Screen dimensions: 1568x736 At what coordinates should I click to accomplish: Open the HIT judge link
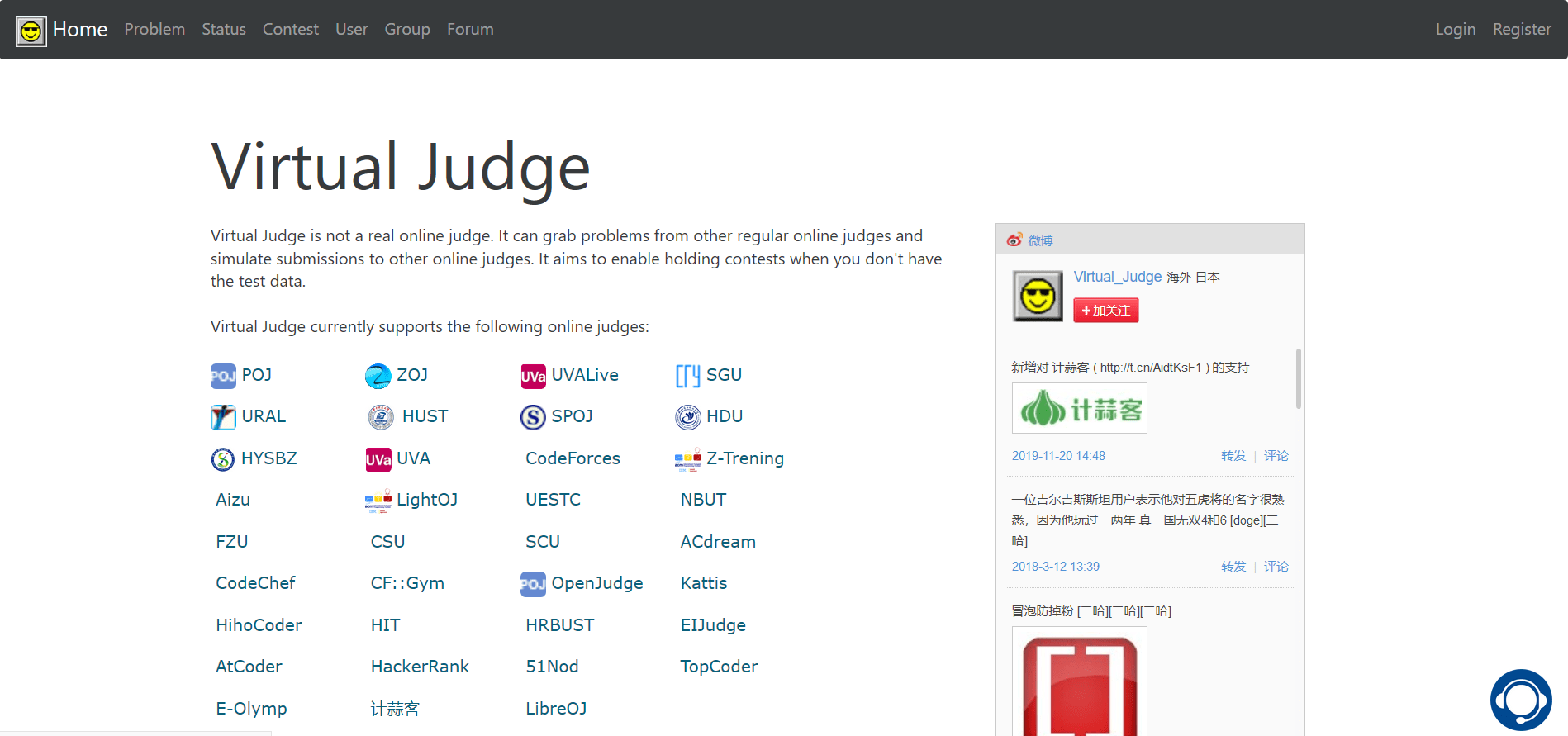(385, 625)
